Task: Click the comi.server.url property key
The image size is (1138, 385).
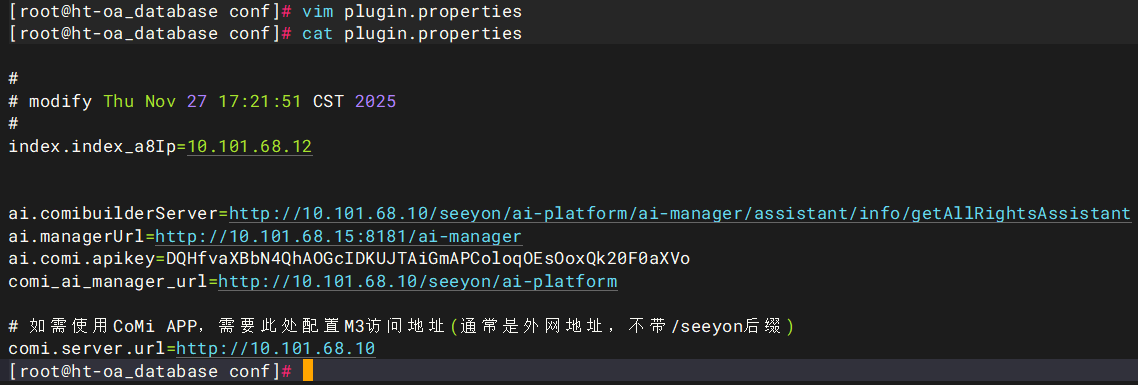Action: [87, 349]
